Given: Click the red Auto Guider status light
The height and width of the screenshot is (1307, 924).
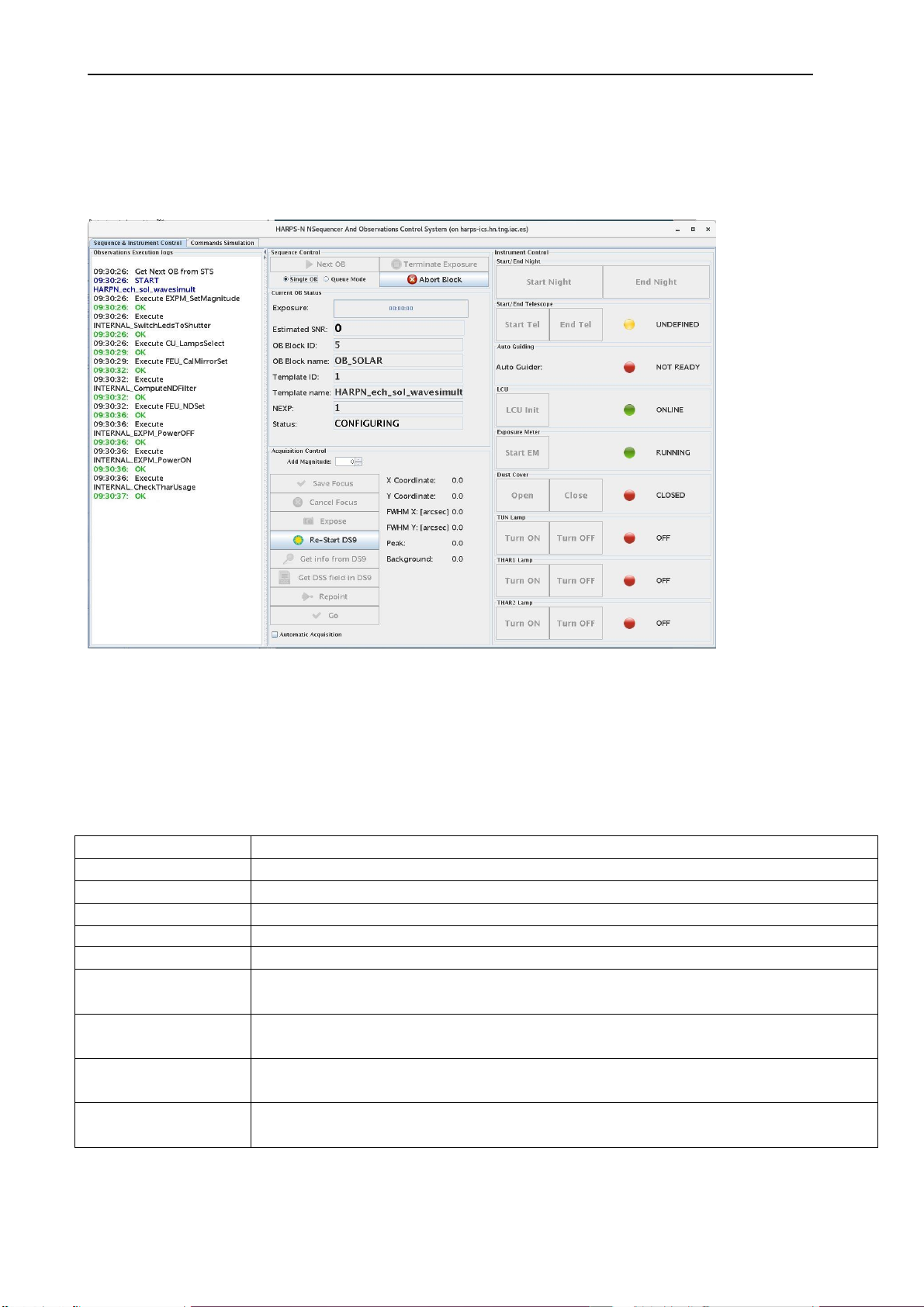Looking at the screenshot, I should pyautogui.click(x=629, y=368).
